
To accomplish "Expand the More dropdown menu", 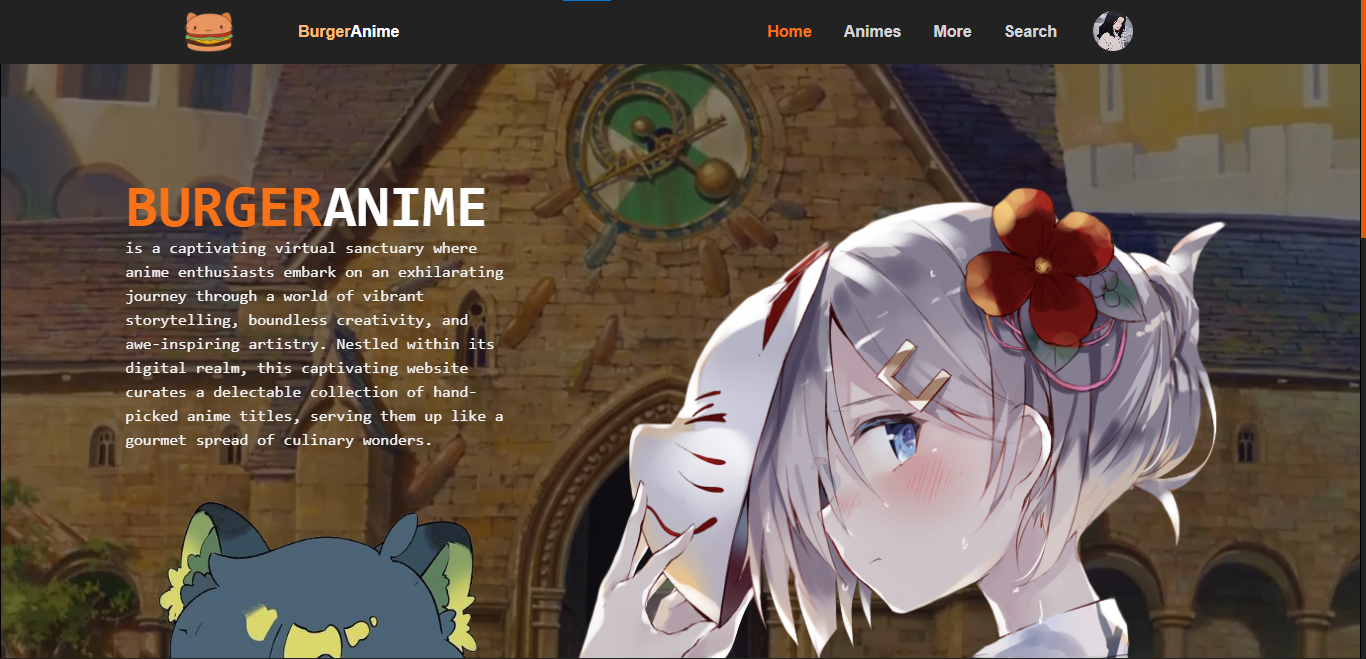I will pyautogui.click(x=951, y=31).
